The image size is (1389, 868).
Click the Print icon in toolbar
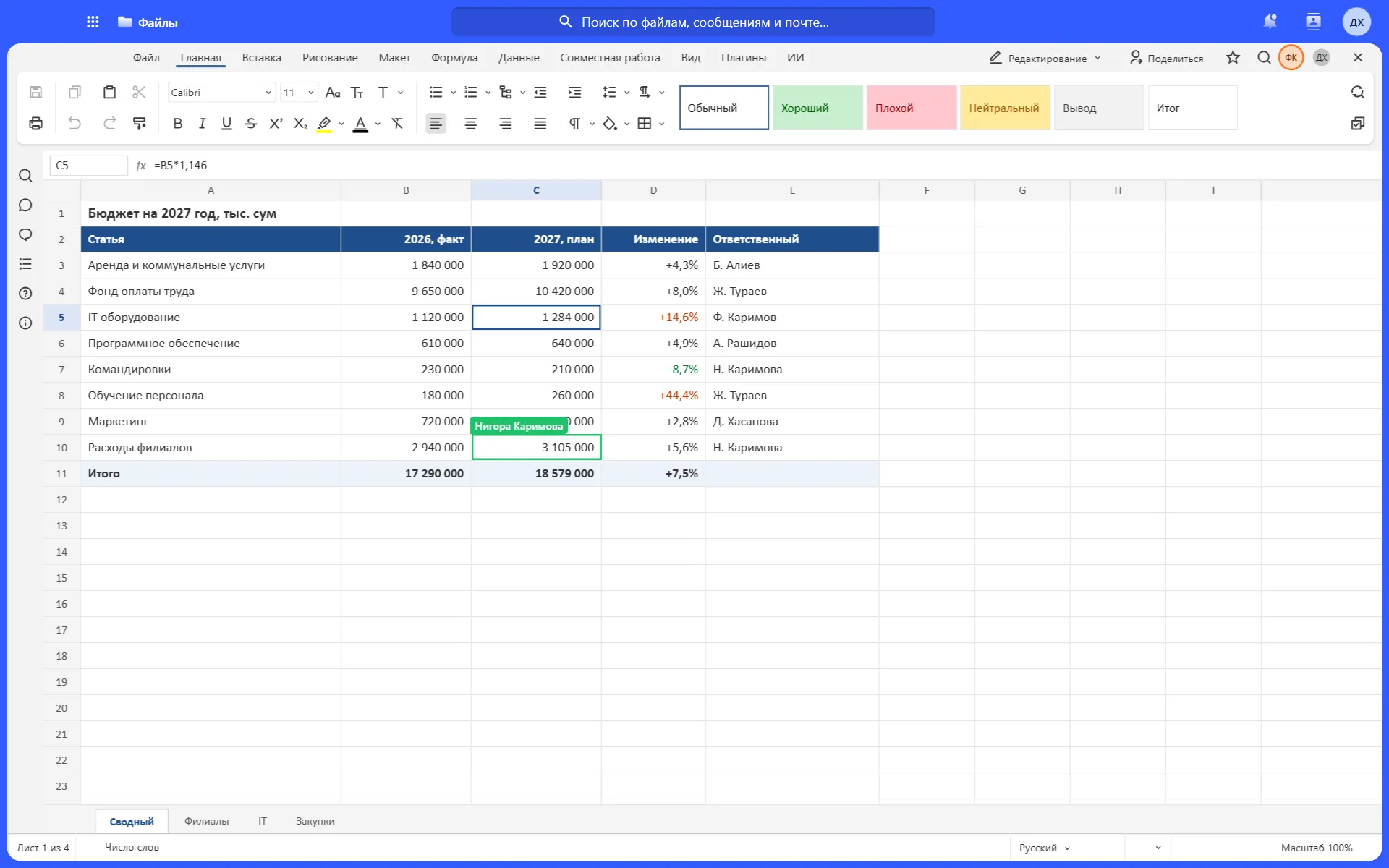click(x=35, y=123)
